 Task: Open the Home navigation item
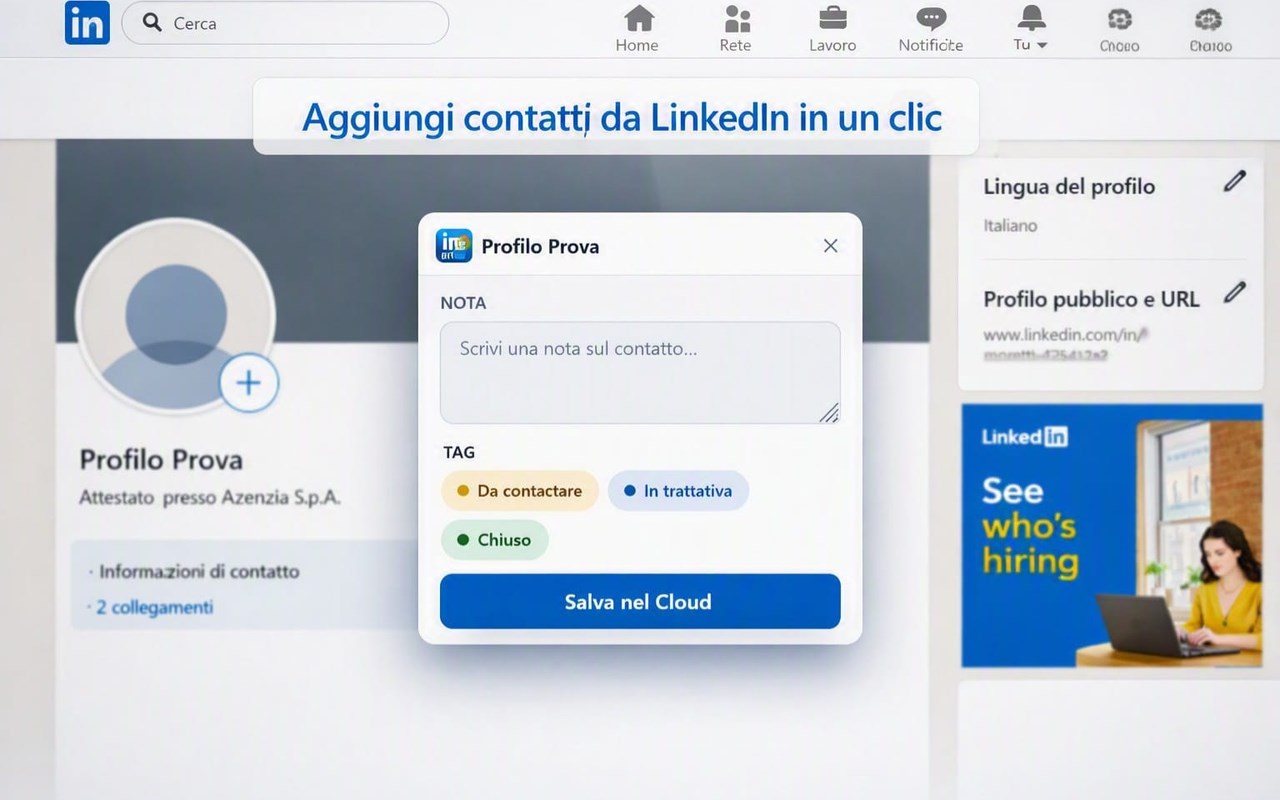(x=637, y=28)
